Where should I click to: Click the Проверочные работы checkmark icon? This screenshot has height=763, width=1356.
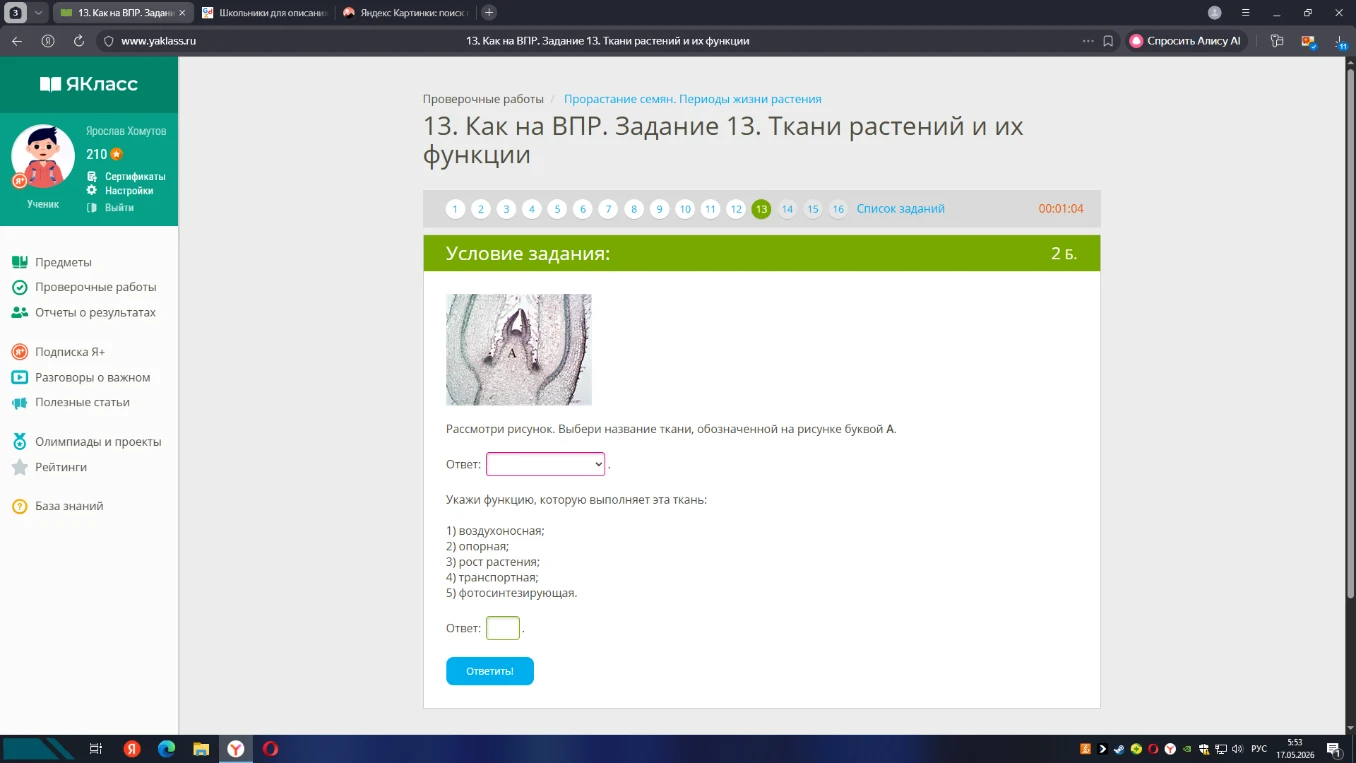pos(19,287)
